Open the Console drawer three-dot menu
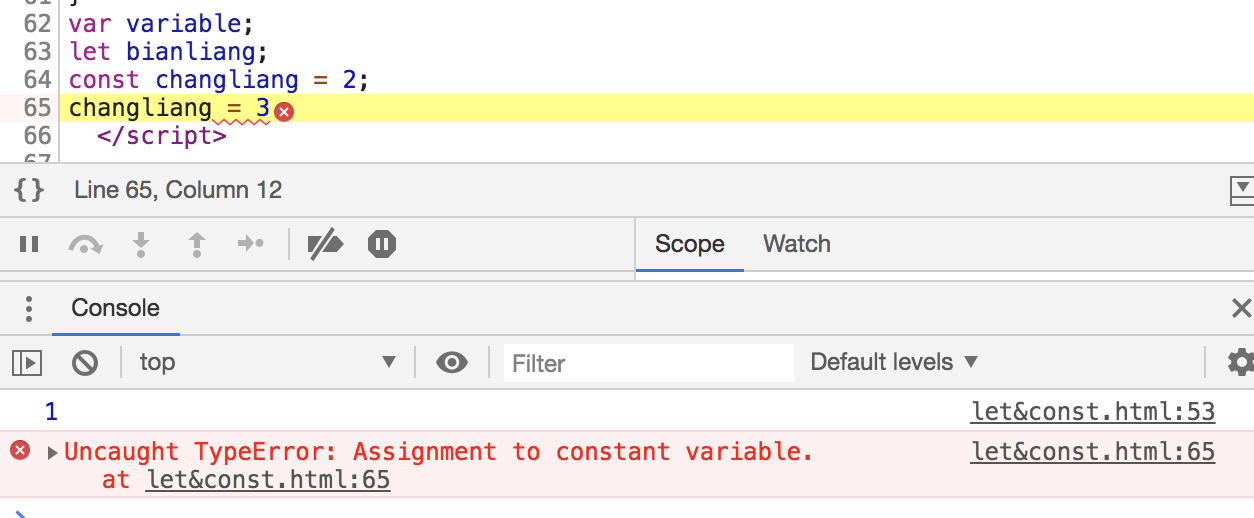Image resolution: width=1254 pixels, height=518 pixels. [x=29, y=308]
